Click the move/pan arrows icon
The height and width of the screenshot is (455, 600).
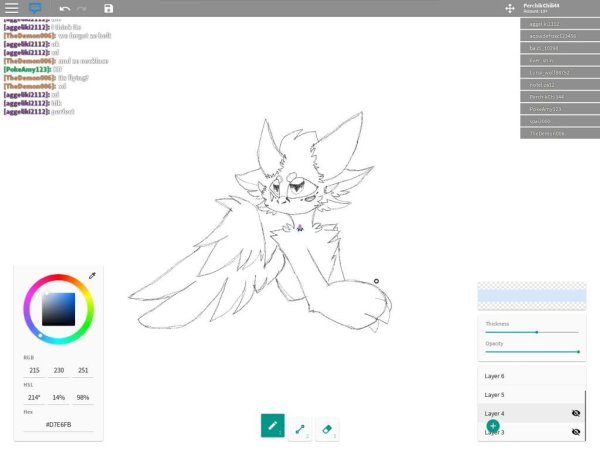(x=510, y=8)
